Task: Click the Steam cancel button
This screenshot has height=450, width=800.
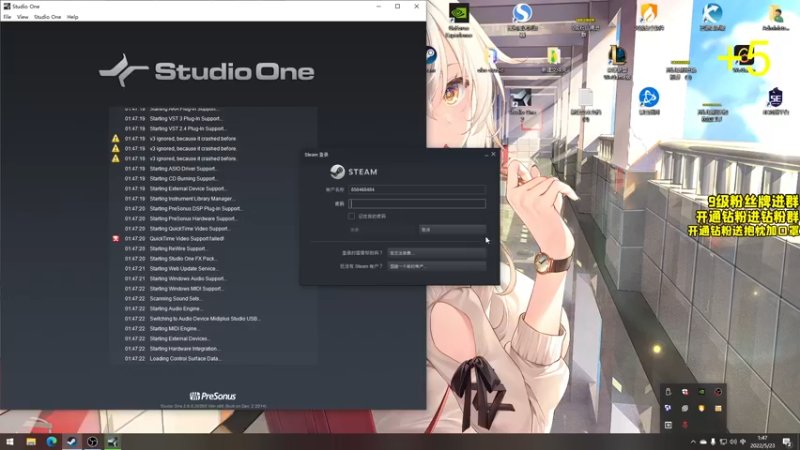Action: 452,230
